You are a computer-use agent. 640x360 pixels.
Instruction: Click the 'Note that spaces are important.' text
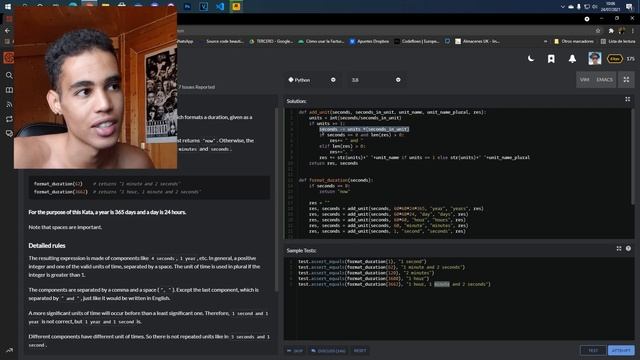pos(65,227)
